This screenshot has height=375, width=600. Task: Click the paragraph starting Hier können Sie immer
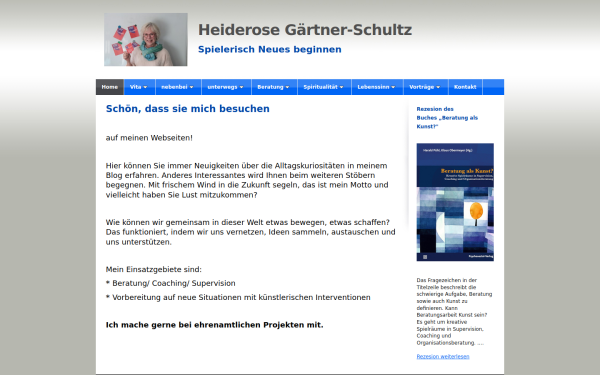247,180
